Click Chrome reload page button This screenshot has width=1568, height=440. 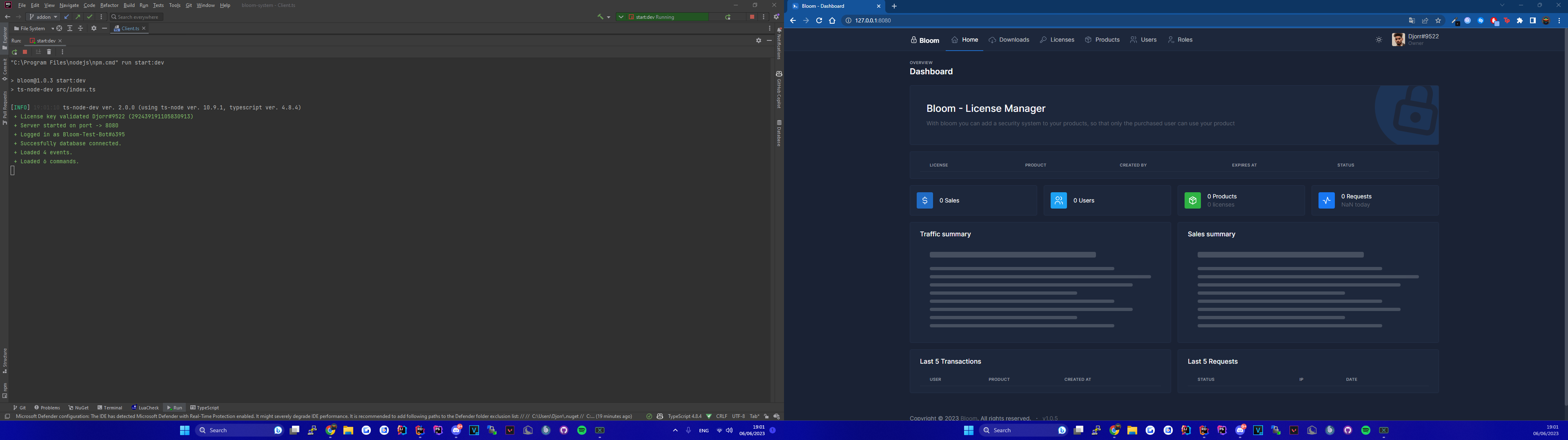[819, 21]
